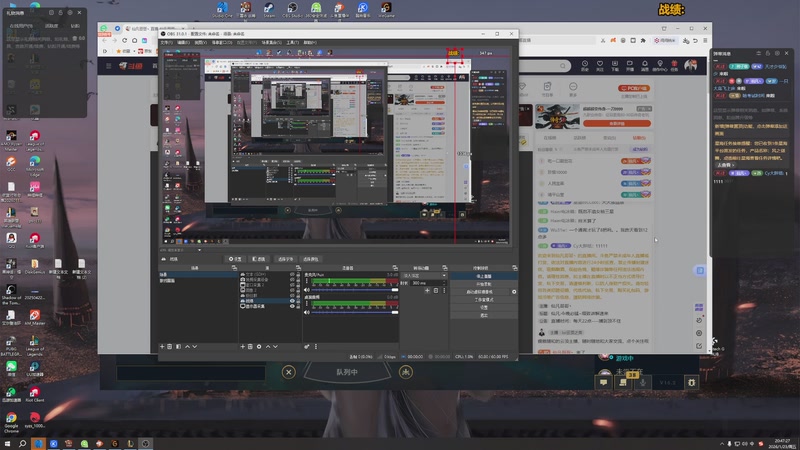
Task: Open user avatar on Douyu header
Action: click(690, 65)
